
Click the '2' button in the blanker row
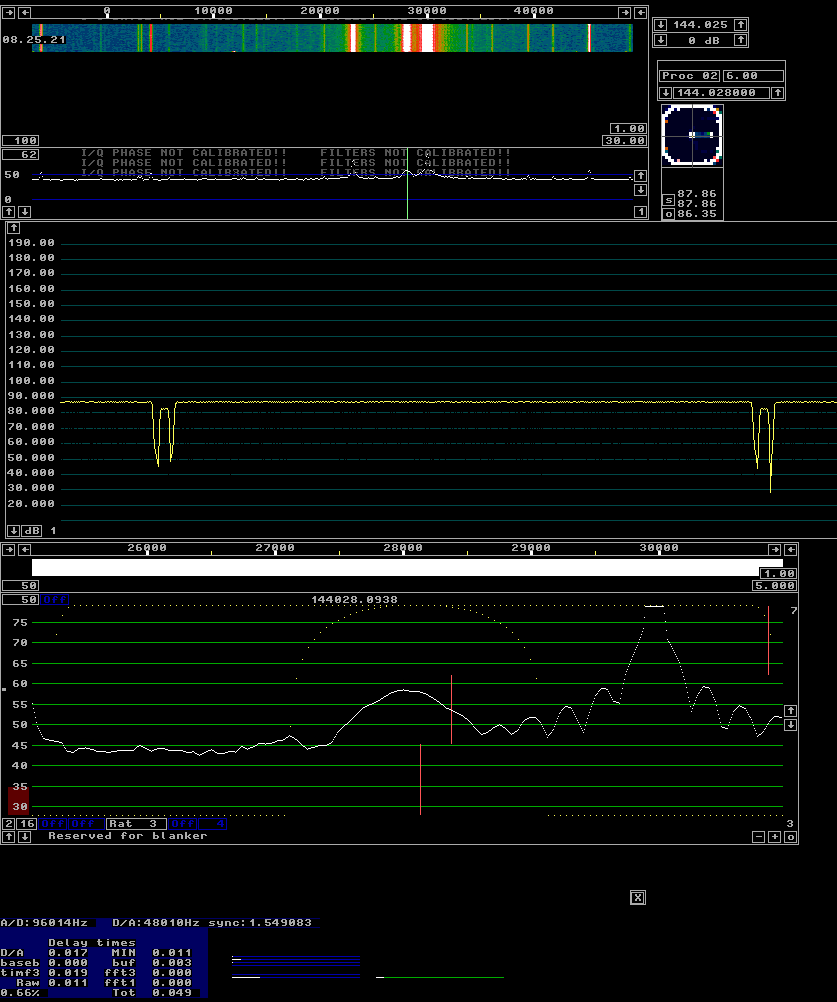[9, 824]
